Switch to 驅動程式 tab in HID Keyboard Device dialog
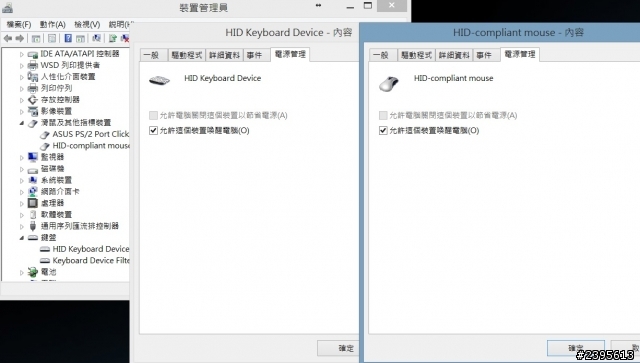The width and height of the screenshot is (640, 363). point(187,55)
